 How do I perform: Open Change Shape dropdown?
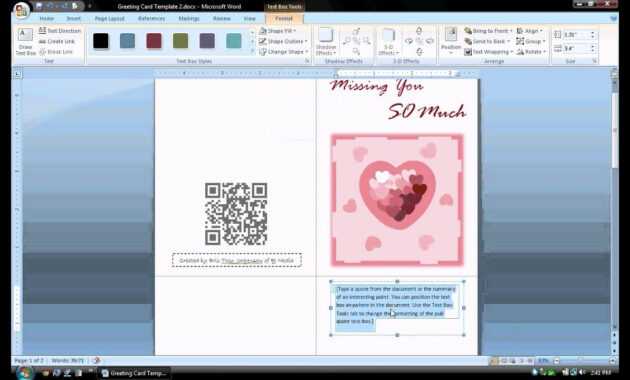pyautogui.click(x=284, y=52)
